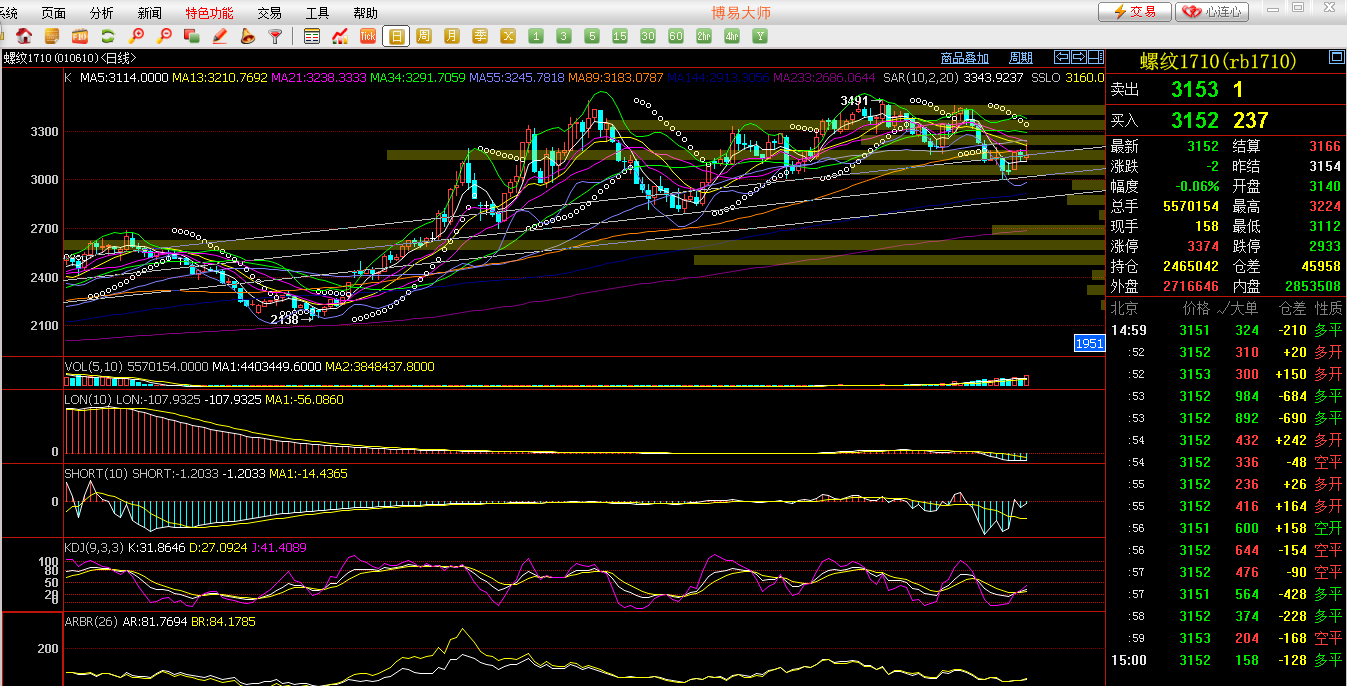Screen dimensions: 1347x686
Task: Zoom out with the minus magnifier icon
Action: pyautogui.click(x=164, y=36)
